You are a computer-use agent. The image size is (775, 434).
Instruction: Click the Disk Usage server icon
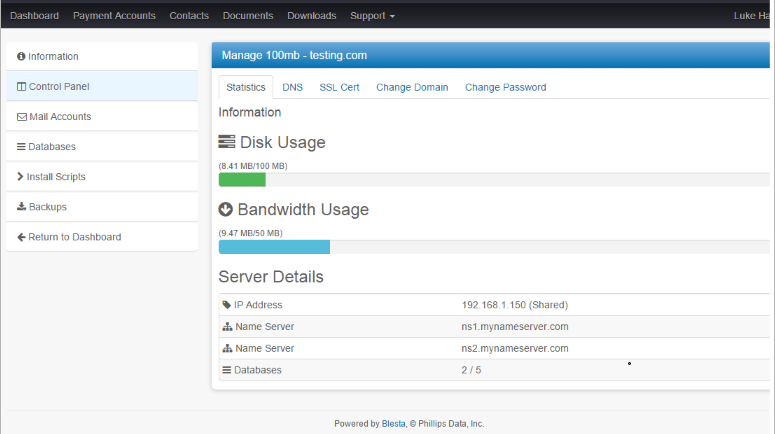pos(227,142)
